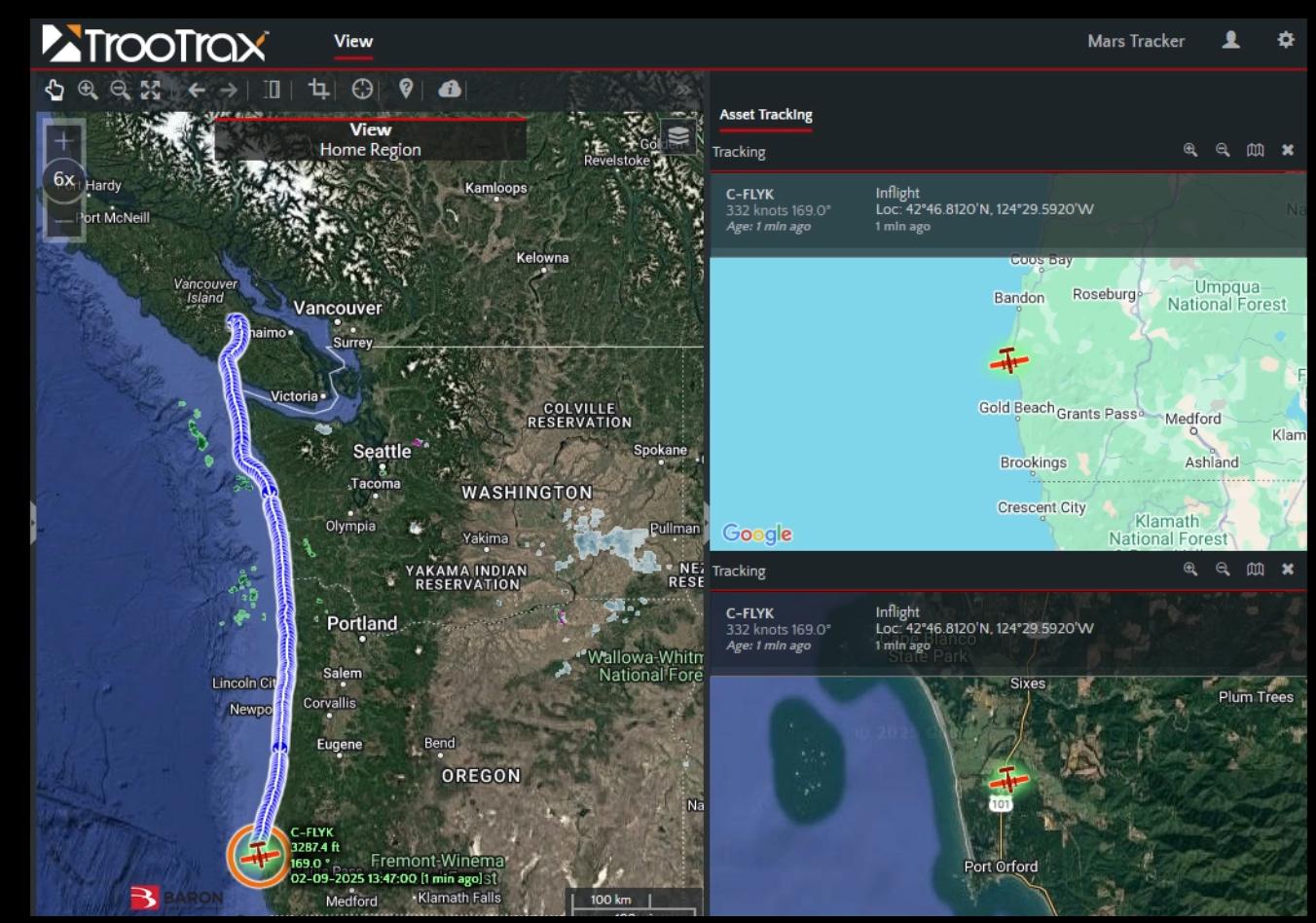Click the Crescent City label on Google map
The width and height of the screenshot is (1316, 923).
[x=1042, y=507]
